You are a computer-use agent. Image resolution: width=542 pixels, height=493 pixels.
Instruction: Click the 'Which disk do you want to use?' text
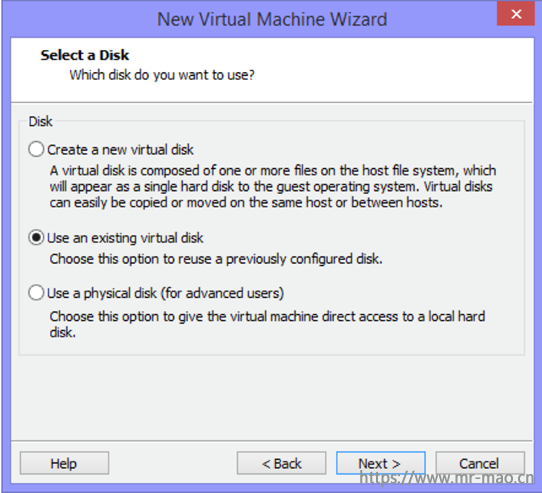click(x=162, y=75)
